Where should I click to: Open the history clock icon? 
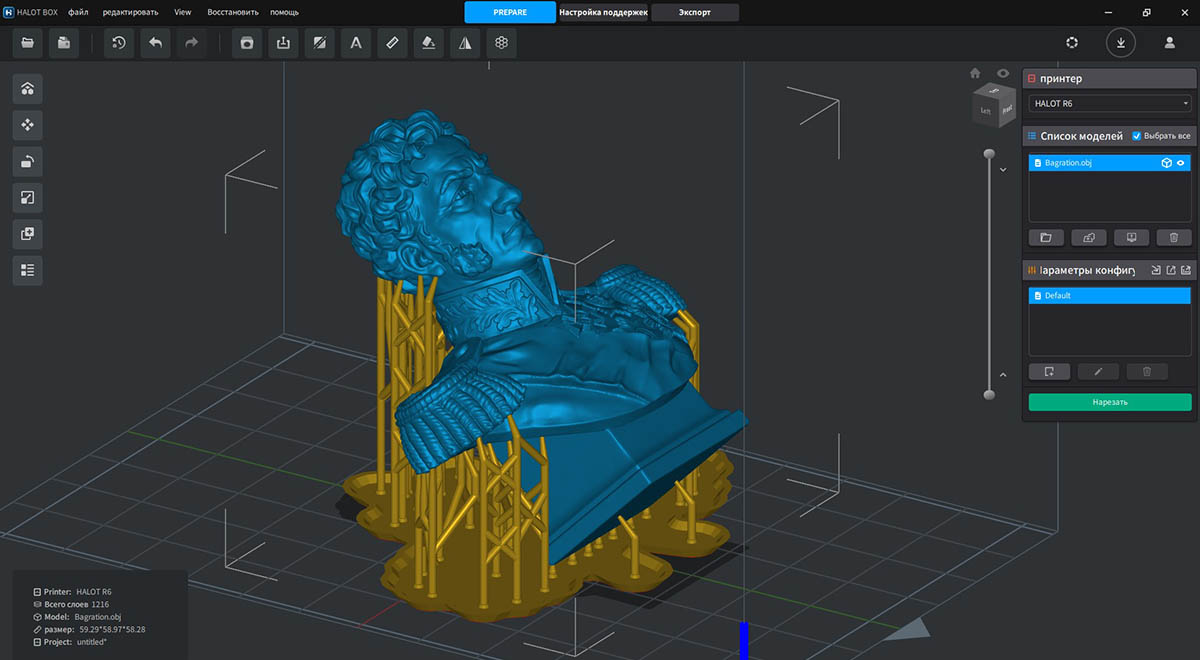tap(118, 43)
